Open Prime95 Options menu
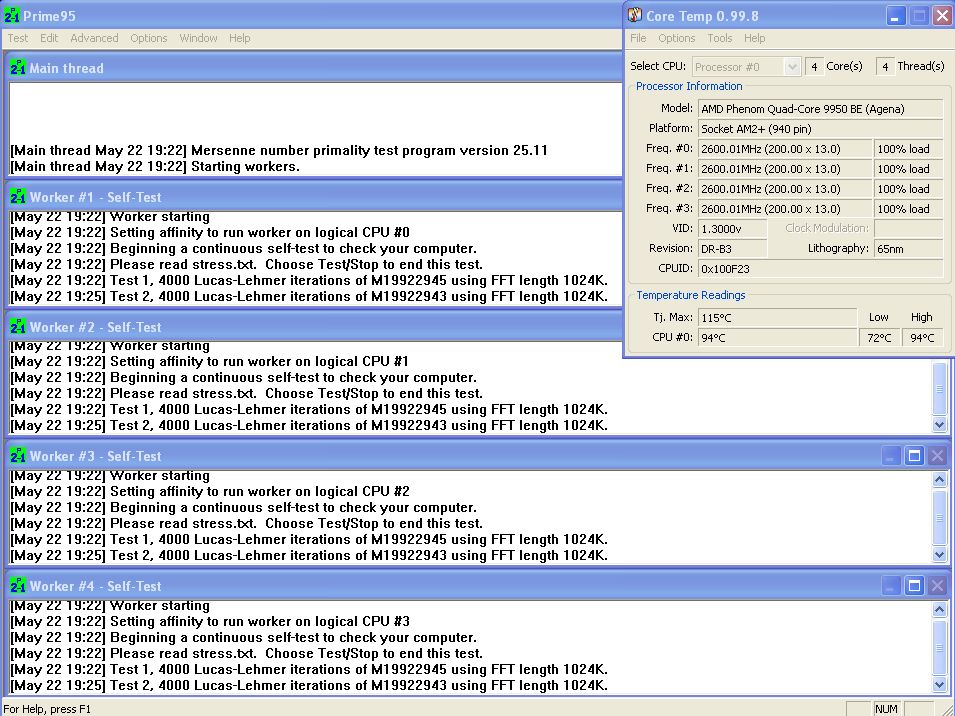This screenshot has width=955, height=716. coord(149,38)
